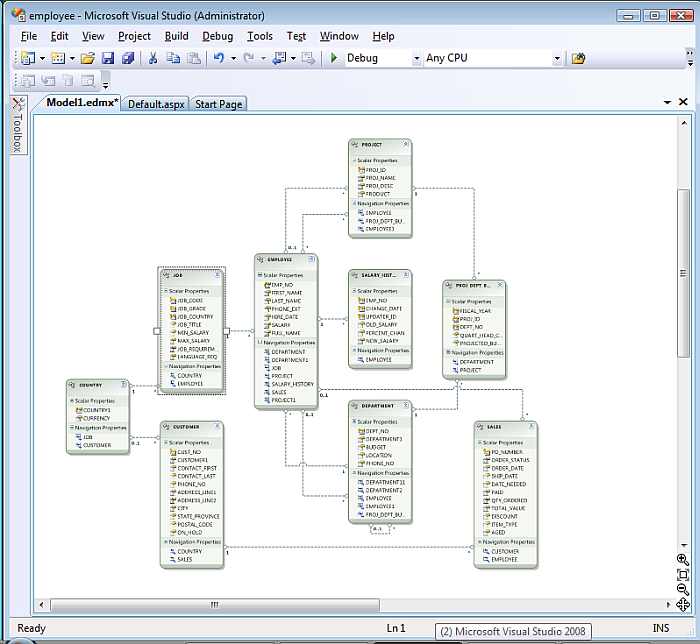Click the Zoom In diagram icon

coord(683,560)
